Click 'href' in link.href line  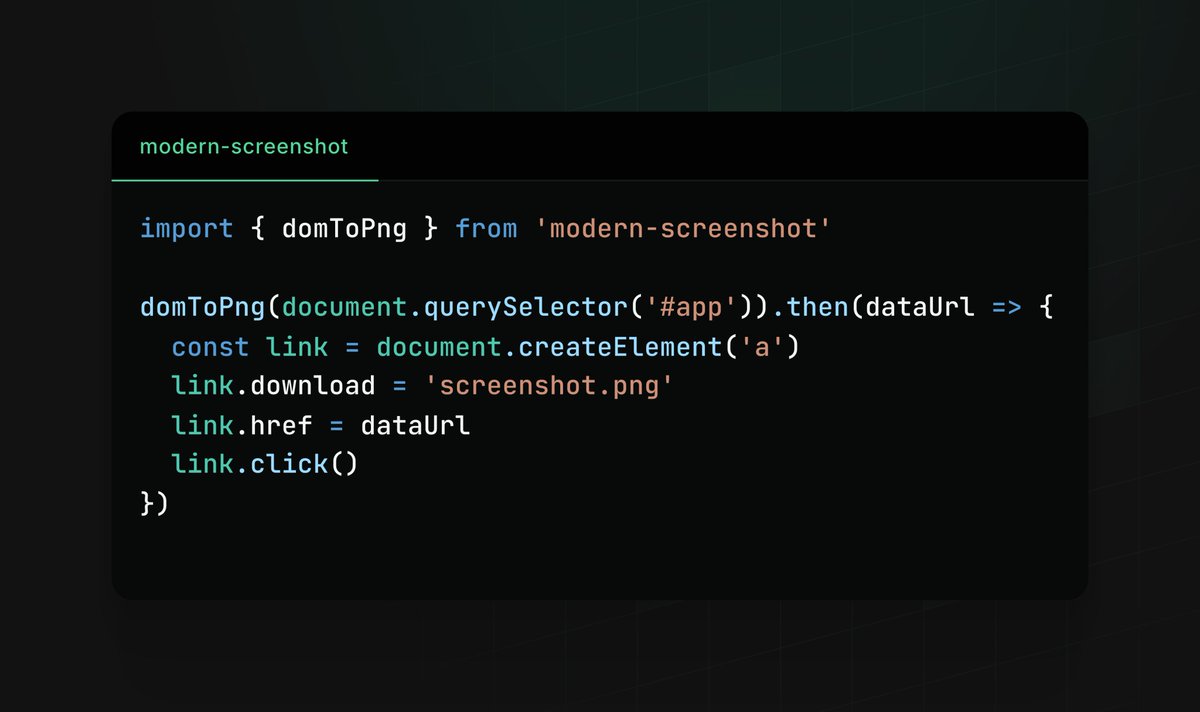(x=282, y=425)
